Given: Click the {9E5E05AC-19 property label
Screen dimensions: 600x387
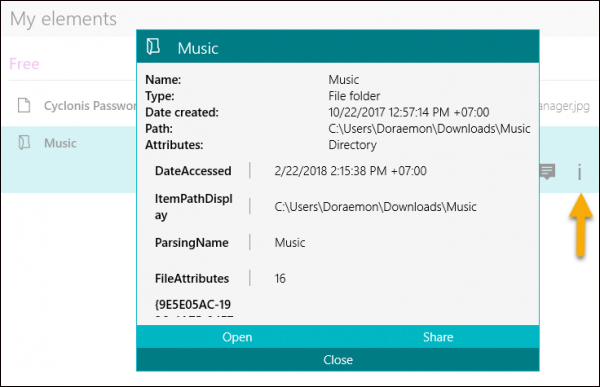Looking at the screenshot, I should 193,305.
